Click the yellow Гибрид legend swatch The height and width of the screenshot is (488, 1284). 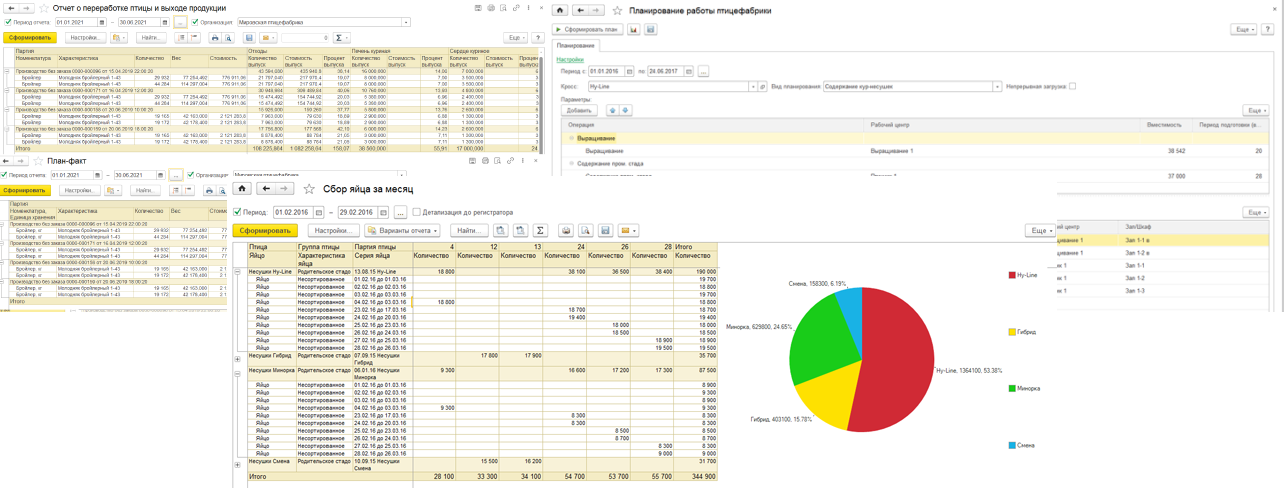click(1012, 332)
